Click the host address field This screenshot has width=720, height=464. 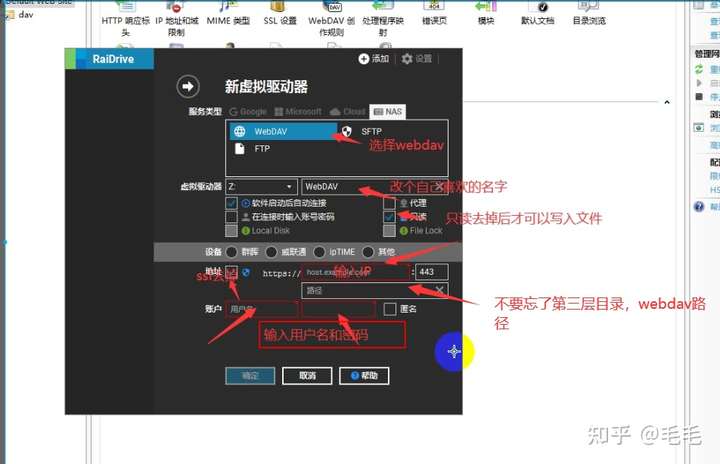(355, 272)
